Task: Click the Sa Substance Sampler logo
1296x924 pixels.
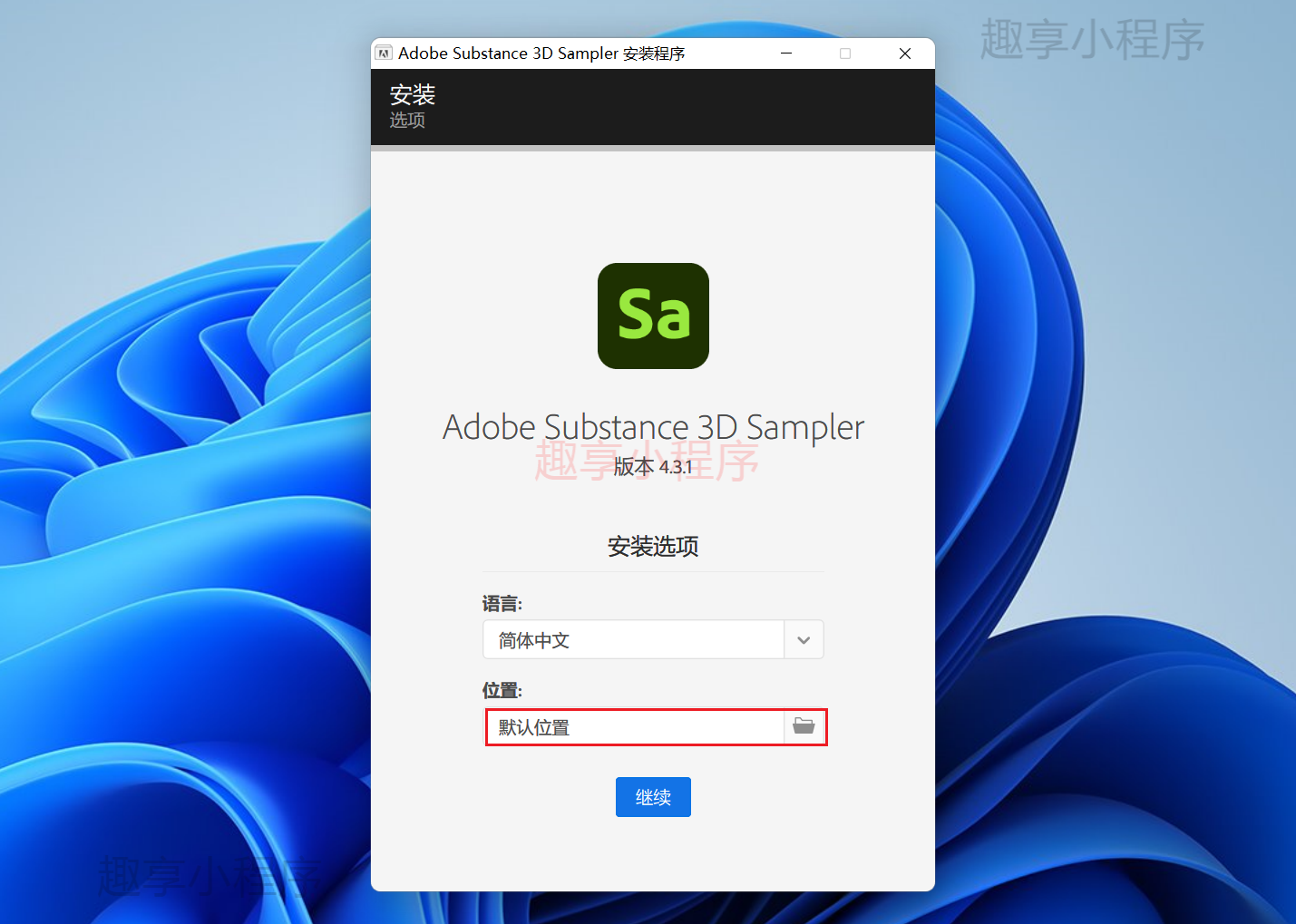Action: pos(653,316)
